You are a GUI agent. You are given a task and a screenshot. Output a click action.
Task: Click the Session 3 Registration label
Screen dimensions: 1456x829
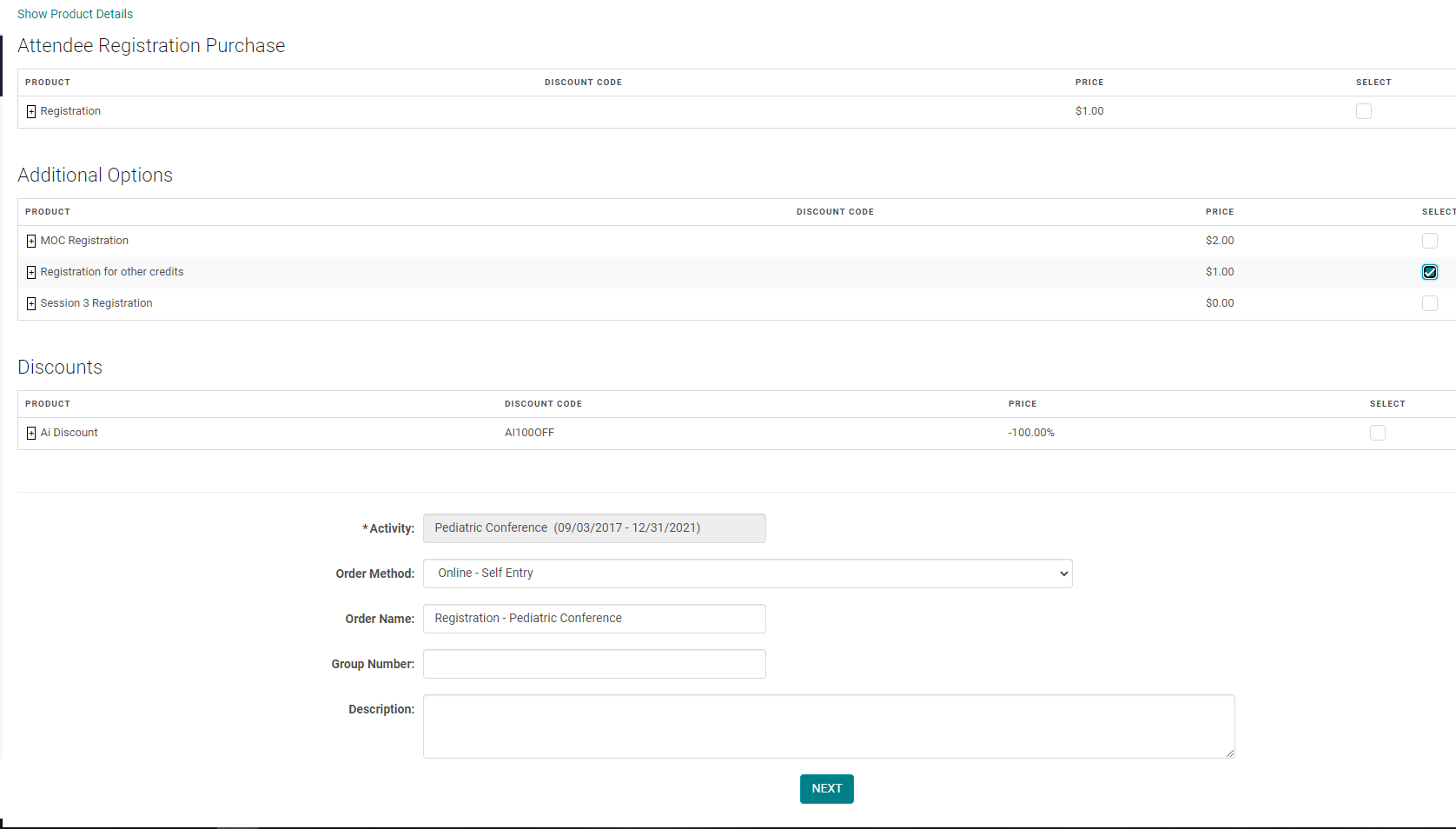pos(96,303)
